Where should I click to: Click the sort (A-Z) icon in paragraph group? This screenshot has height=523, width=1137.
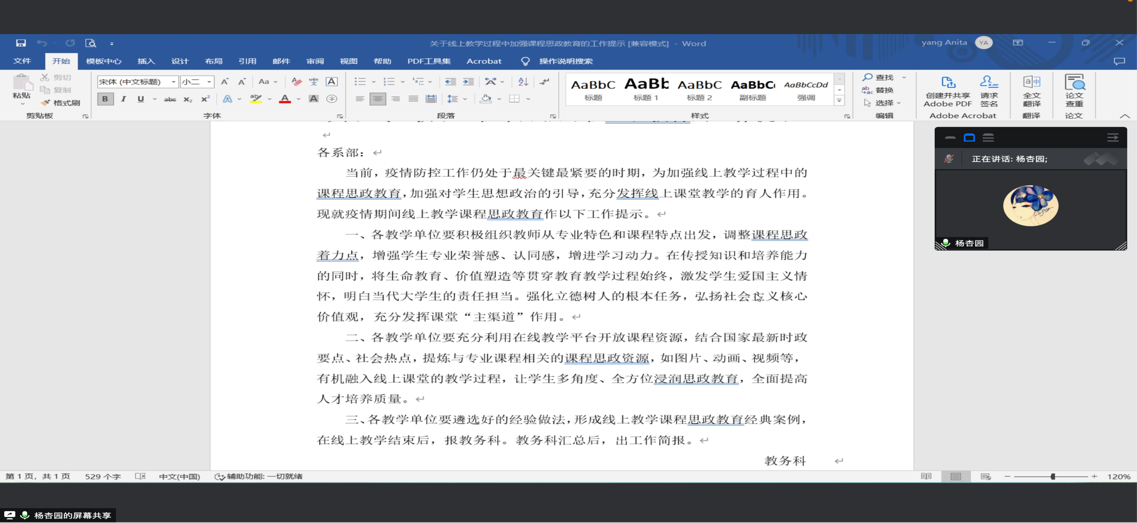pos(523,82)
